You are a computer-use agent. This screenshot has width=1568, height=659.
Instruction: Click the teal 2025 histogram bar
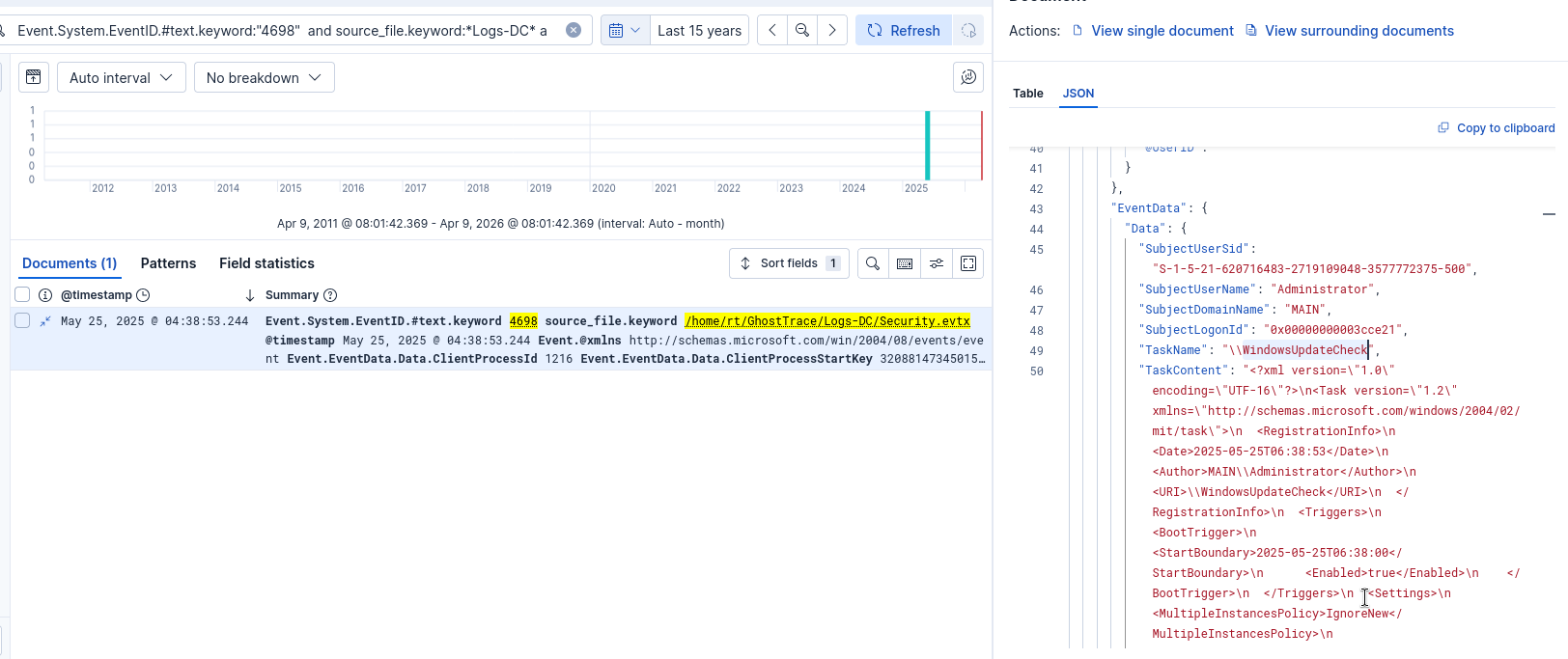(927, 145)
